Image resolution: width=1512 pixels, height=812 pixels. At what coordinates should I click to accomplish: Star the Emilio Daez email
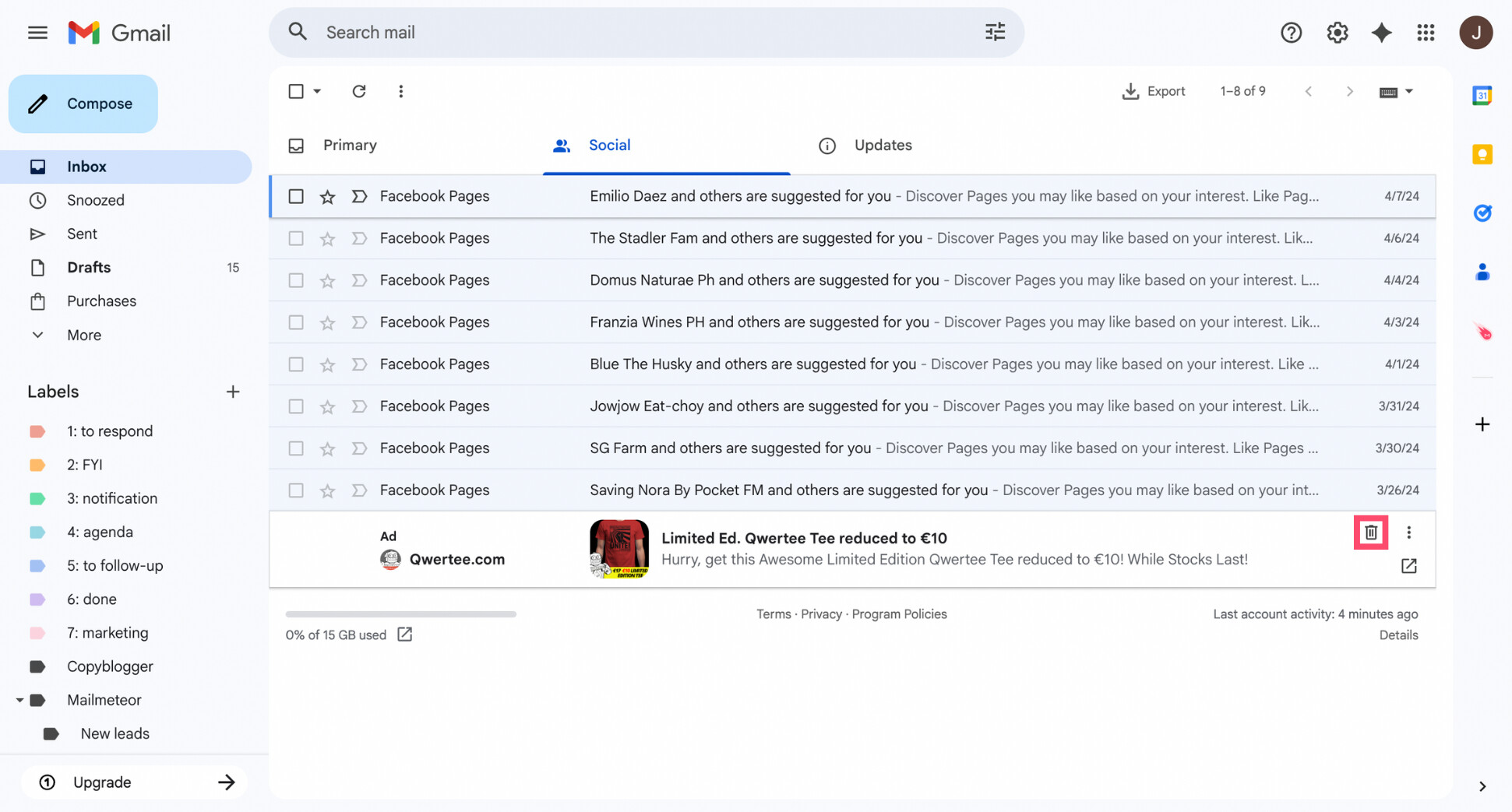pos(327,196)
